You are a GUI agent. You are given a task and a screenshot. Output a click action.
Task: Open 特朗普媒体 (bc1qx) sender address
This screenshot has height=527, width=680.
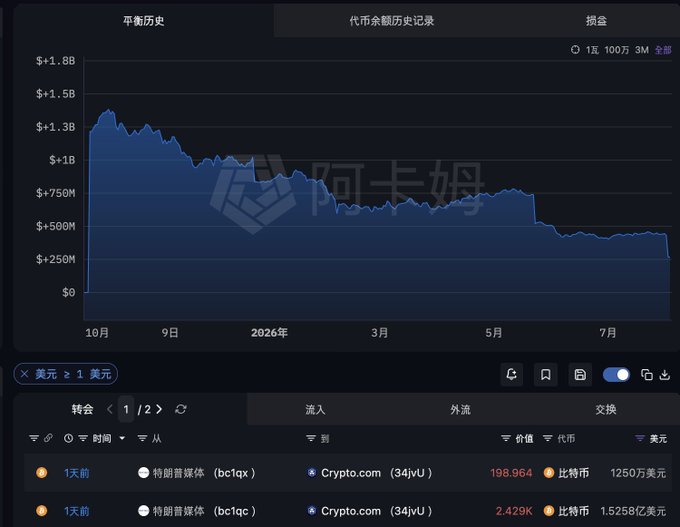[196, 473]
